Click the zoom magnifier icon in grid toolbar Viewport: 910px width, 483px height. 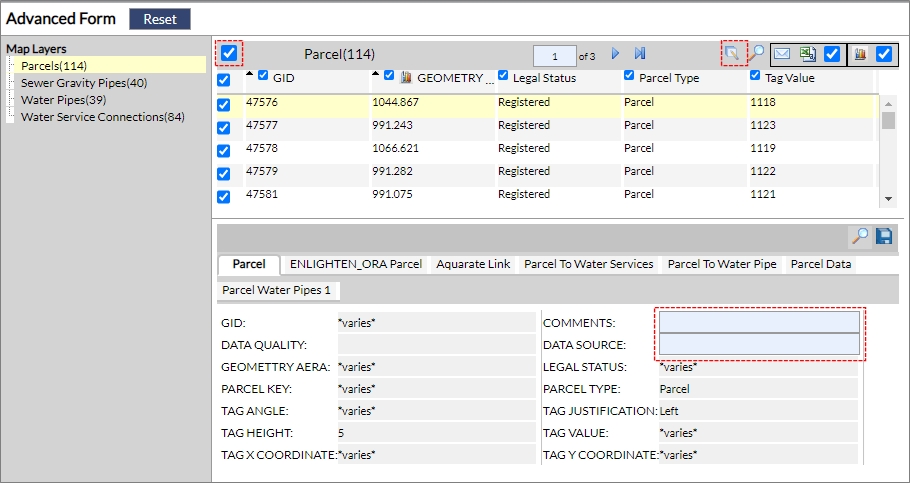[757, 54]
